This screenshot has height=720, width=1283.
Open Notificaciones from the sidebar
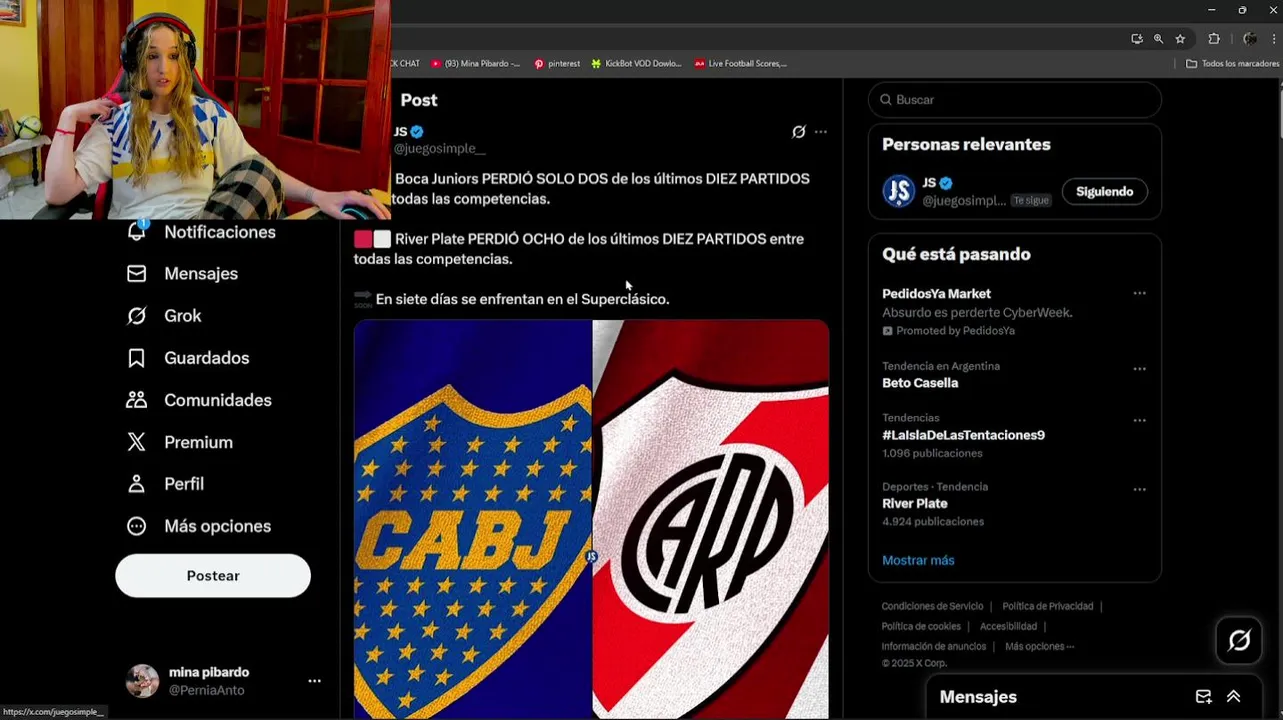click(200, 232)
